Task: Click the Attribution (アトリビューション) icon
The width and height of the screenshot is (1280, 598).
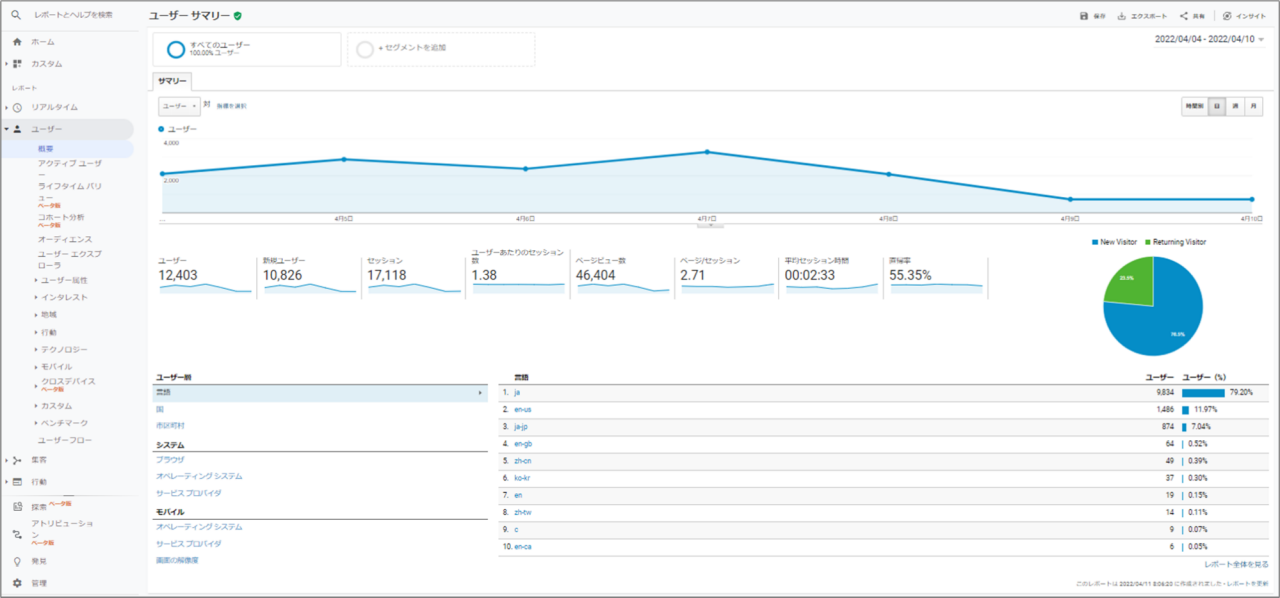Action: tap(17, 529)
